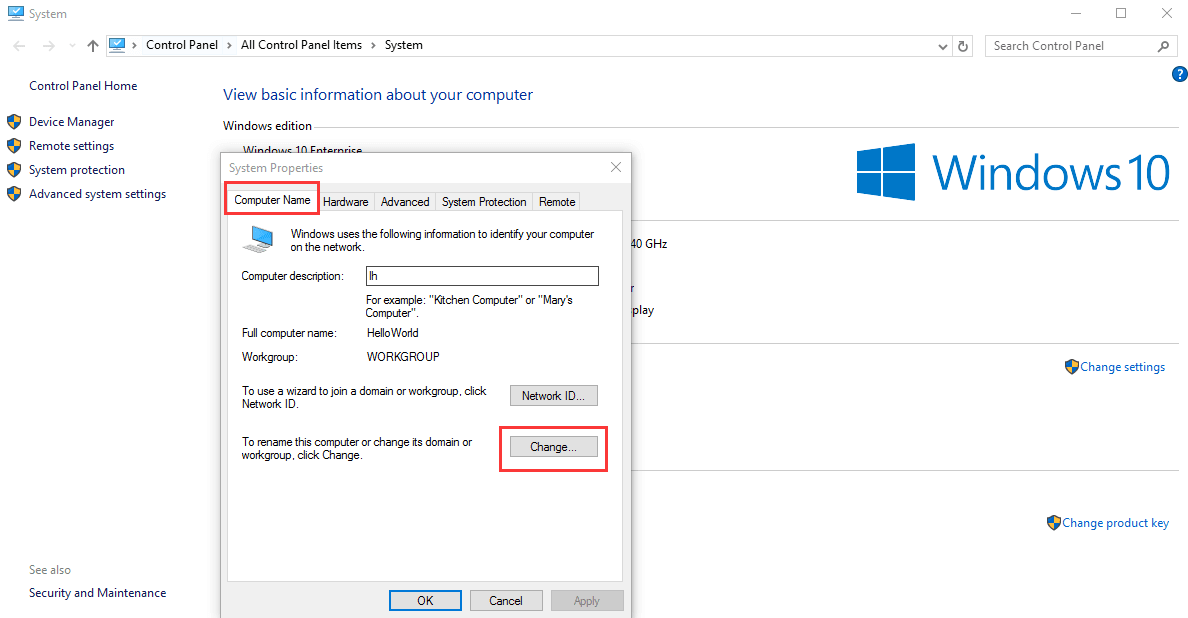Open Advanced system settings link
Screen dimensions: 1188x618
(97, 195)
